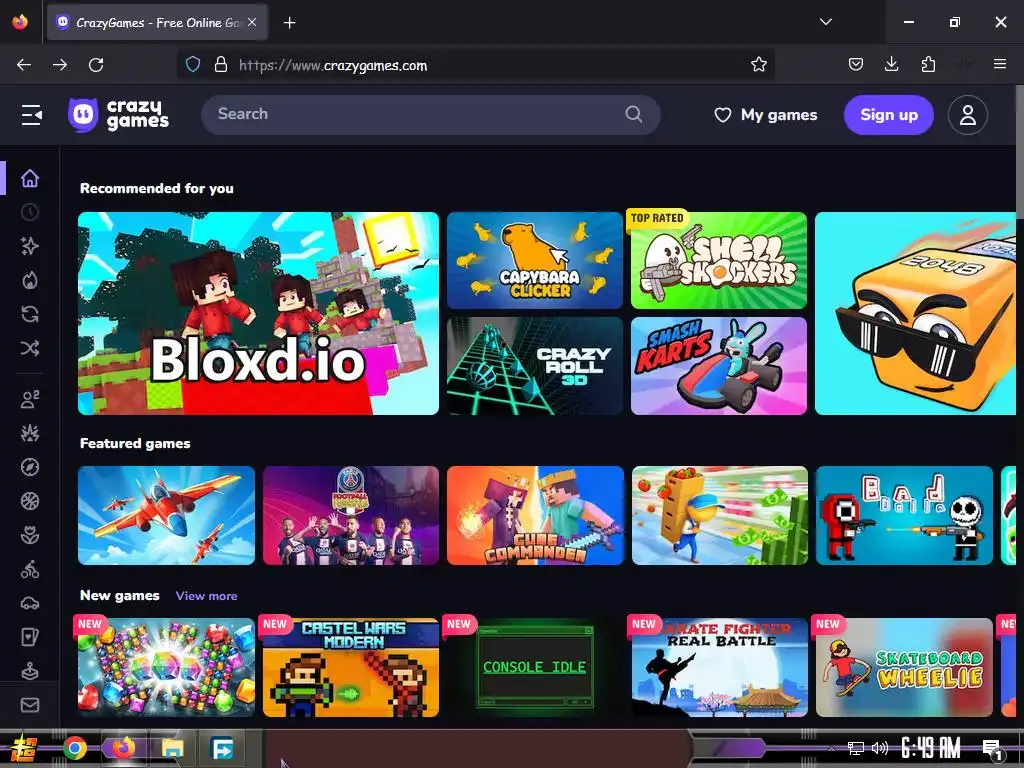Screen dimensions: 1024x768
Task: Open Firefox downloads icon
Action: [x=891, y=65]
